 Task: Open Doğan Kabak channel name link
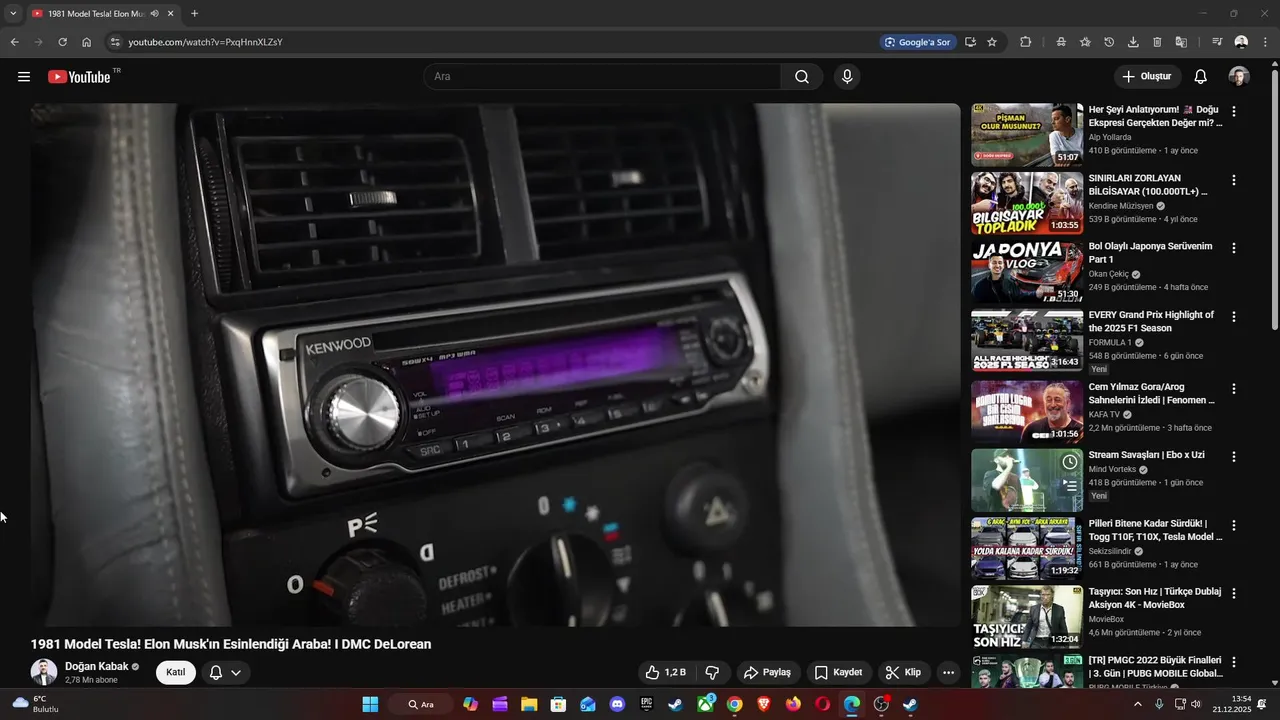[96, 666]
